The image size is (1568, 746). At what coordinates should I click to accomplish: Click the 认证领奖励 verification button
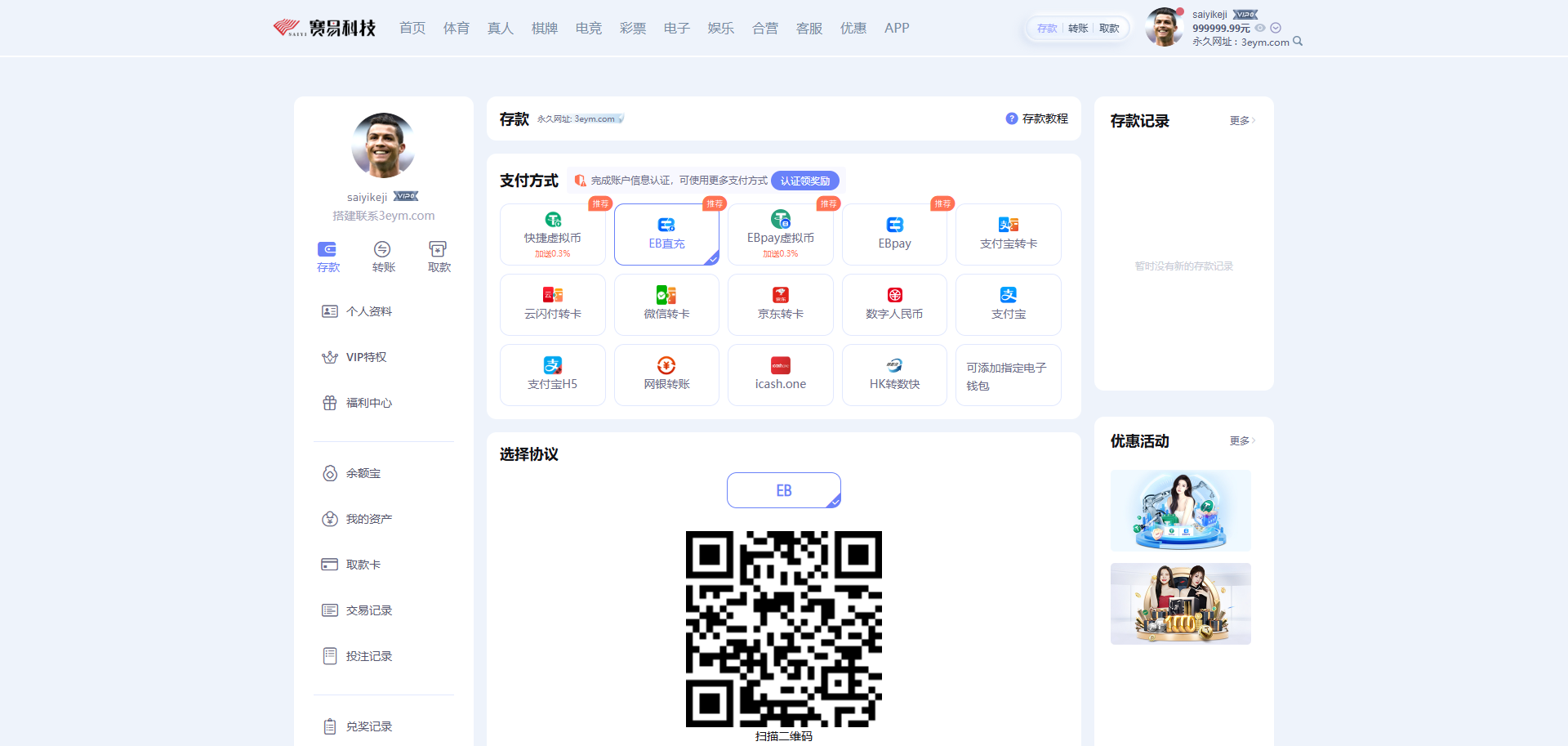(x=804, y=181)
